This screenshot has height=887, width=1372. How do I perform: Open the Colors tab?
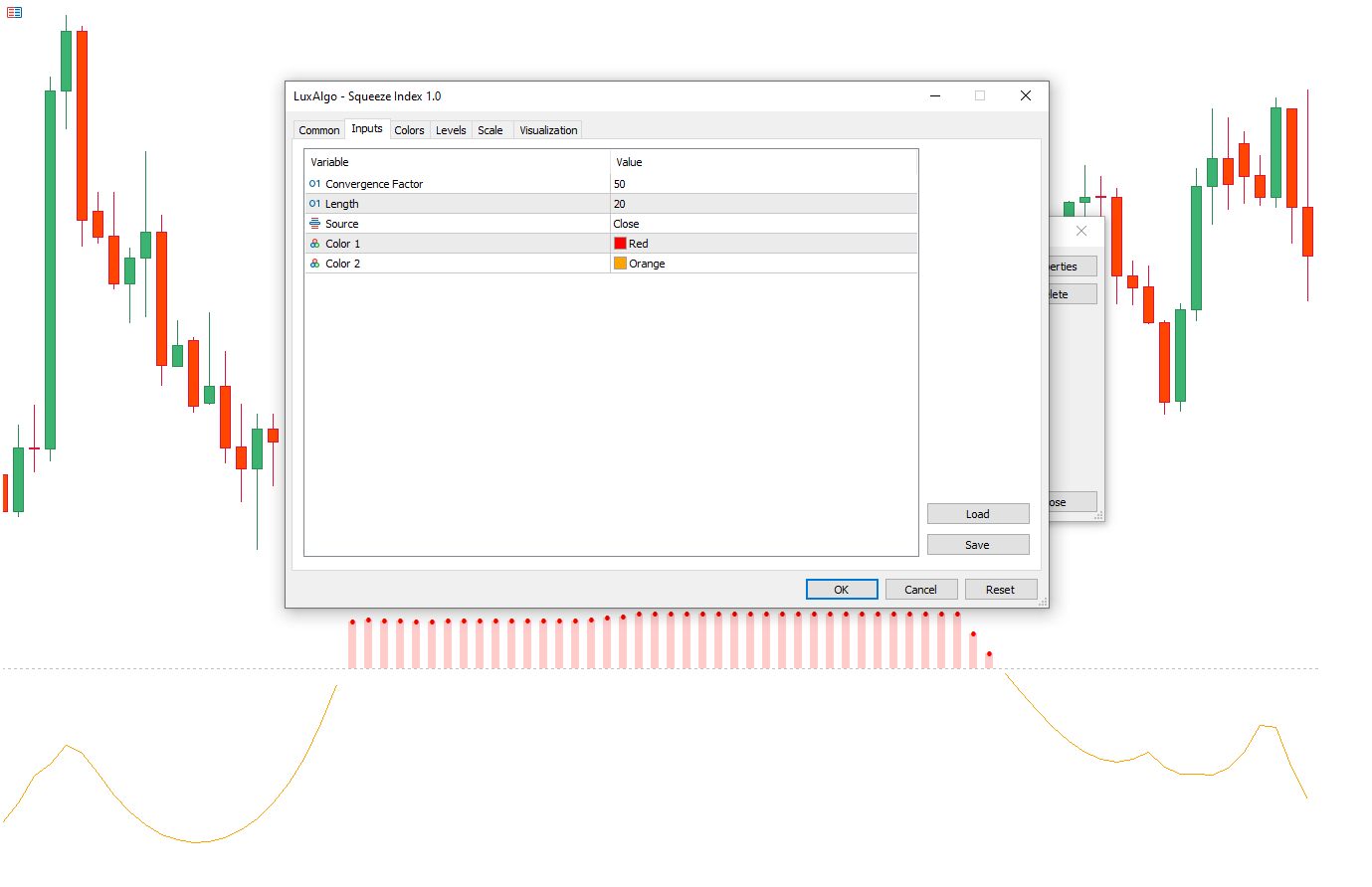tap(409, 130)
